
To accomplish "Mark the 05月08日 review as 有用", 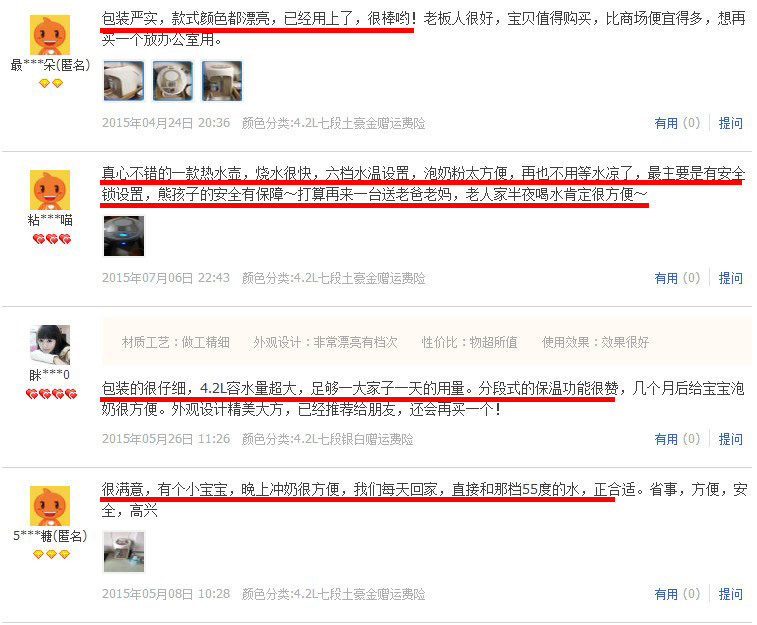I will pos(677,594).
